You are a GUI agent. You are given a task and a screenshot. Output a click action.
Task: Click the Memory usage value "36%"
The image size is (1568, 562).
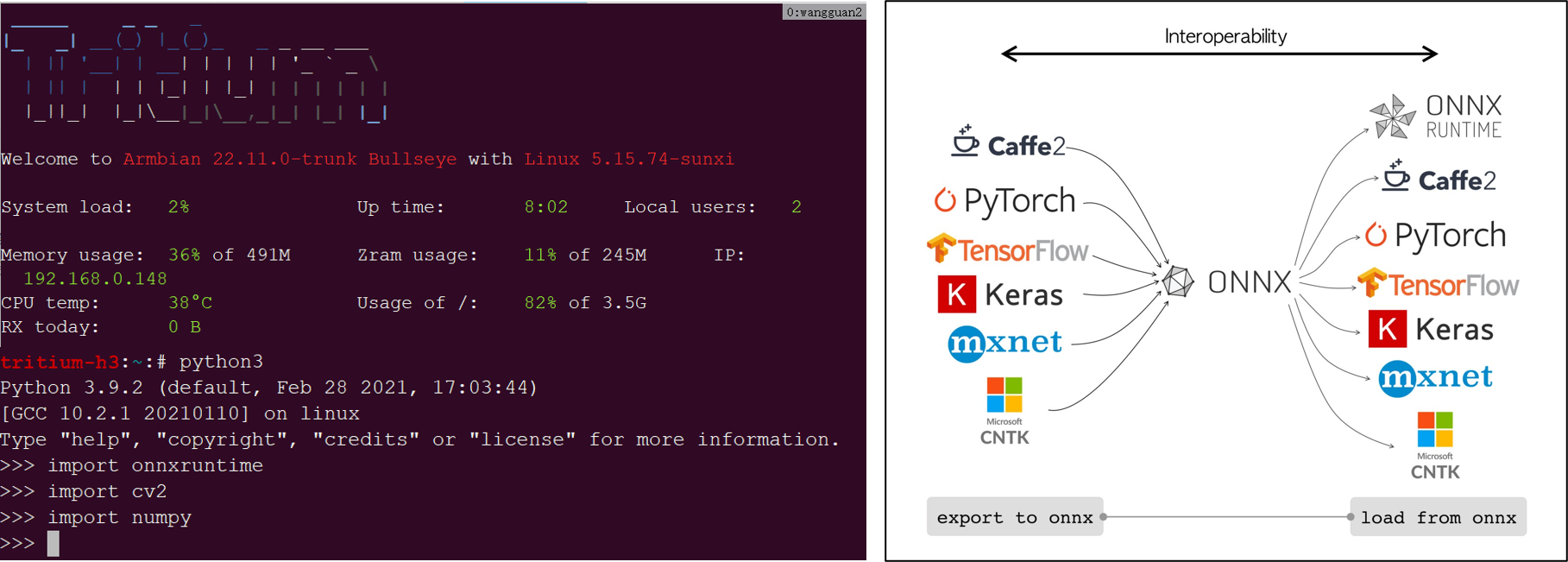[185, 255]
